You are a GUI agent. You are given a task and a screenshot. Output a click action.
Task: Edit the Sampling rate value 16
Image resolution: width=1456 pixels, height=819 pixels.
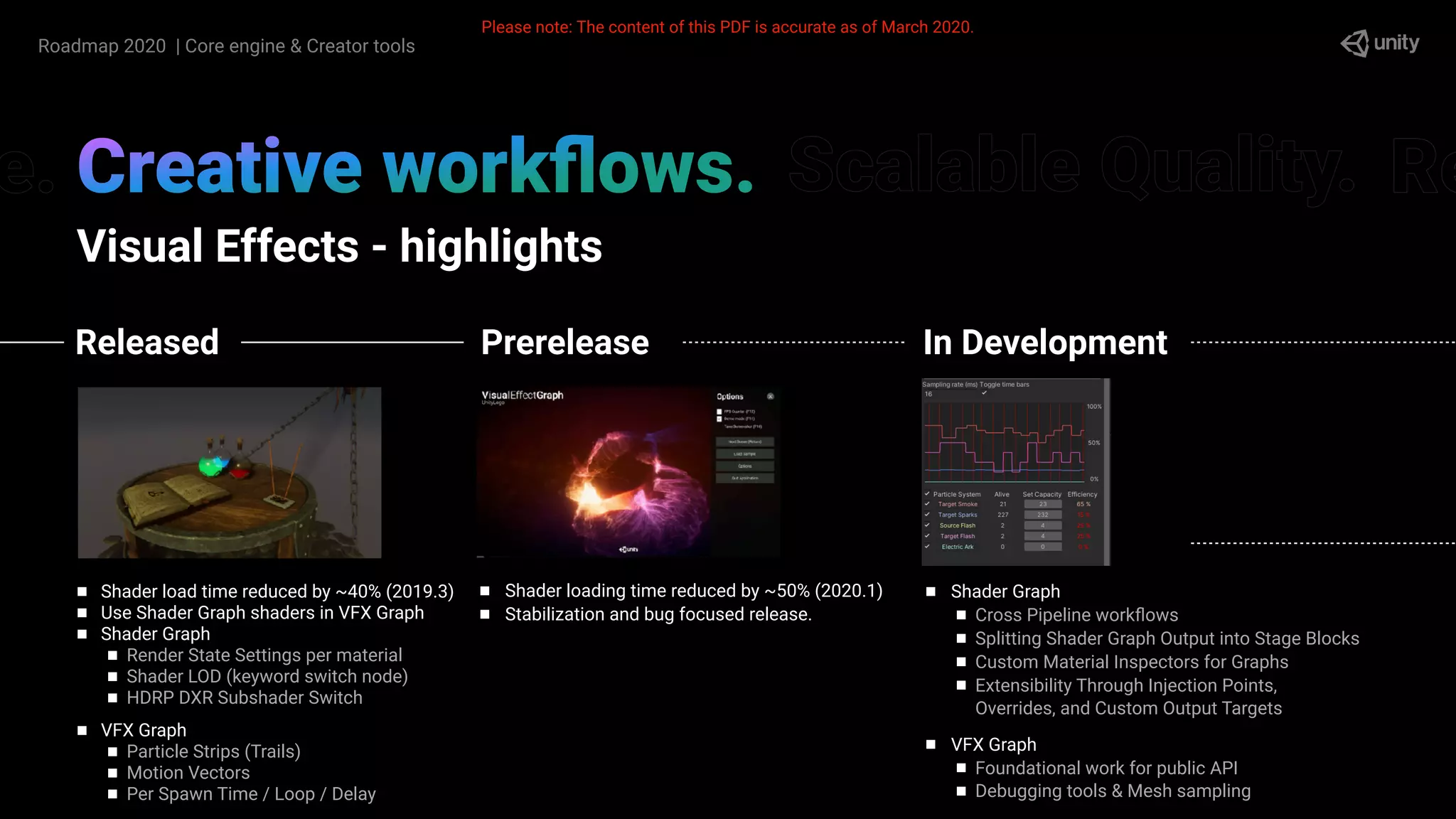point(928,394)
